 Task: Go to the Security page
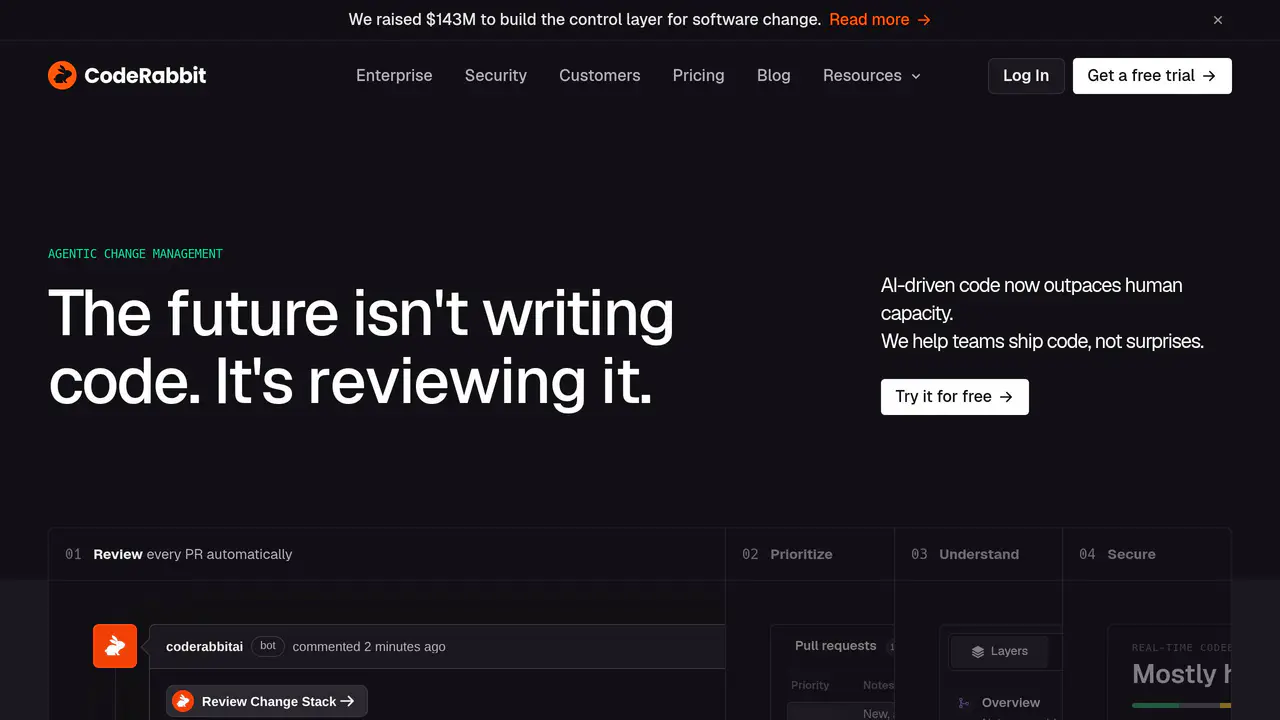pos(496,75)
